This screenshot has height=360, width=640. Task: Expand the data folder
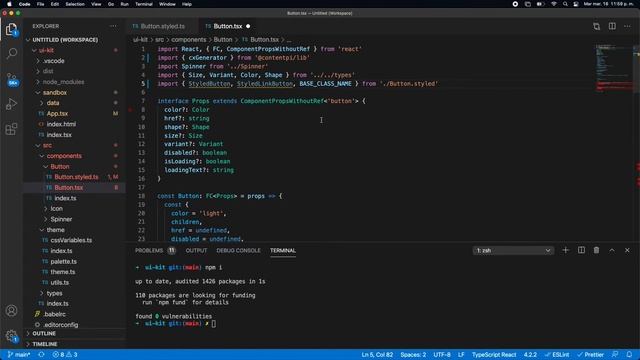coord(53,103)
